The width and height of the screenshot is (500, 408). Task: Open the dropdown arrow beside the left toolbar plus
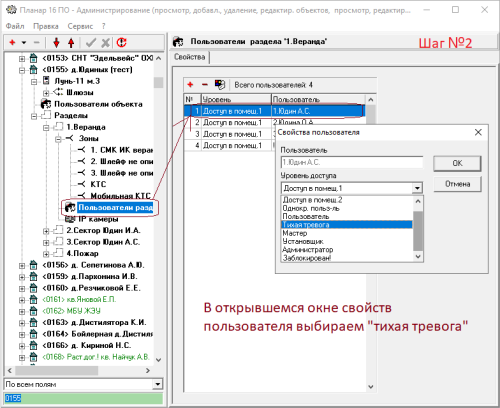tap(24, 43)
